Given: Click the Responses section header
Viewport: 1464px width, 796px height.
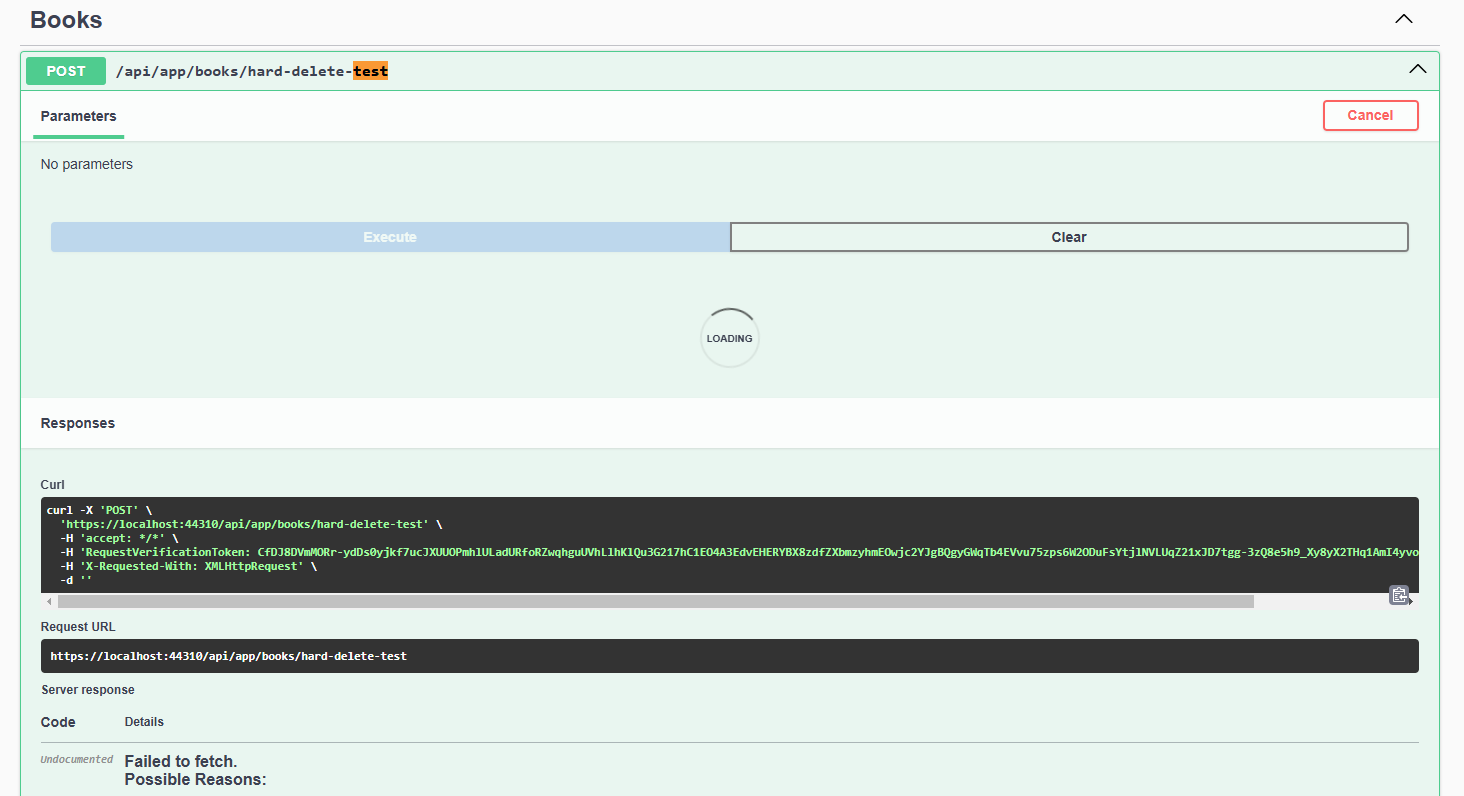Looking at the screenshot, I should pos(78,423).
